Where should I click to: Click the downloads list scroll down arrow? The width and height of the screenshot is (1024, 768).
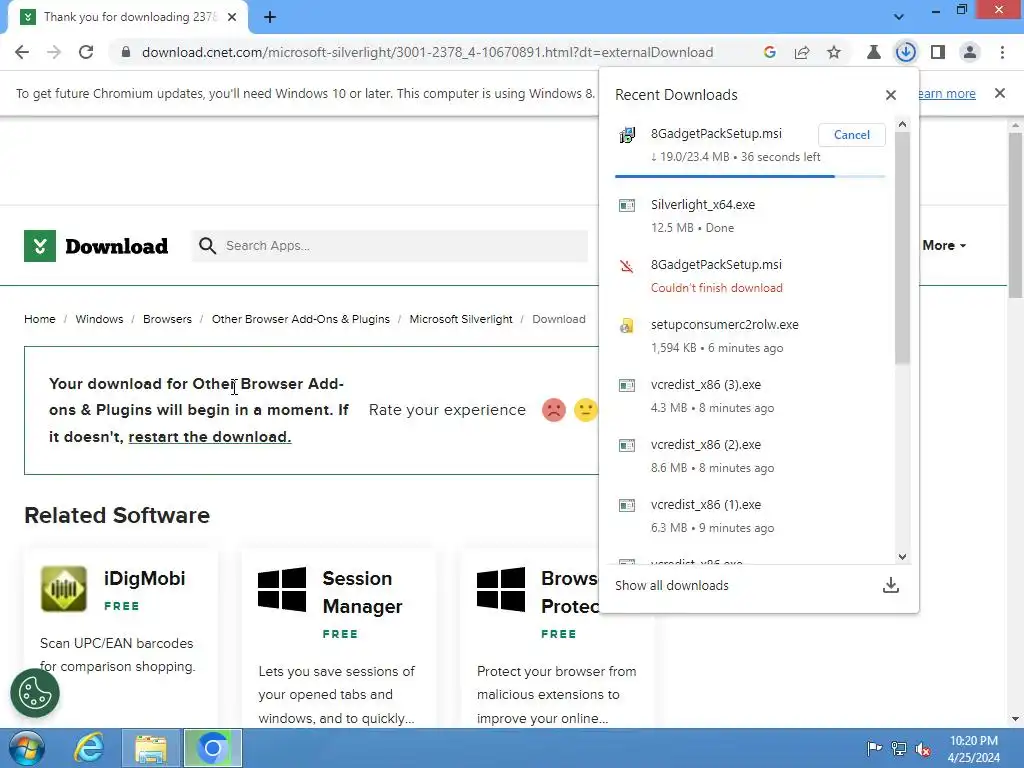903,556
